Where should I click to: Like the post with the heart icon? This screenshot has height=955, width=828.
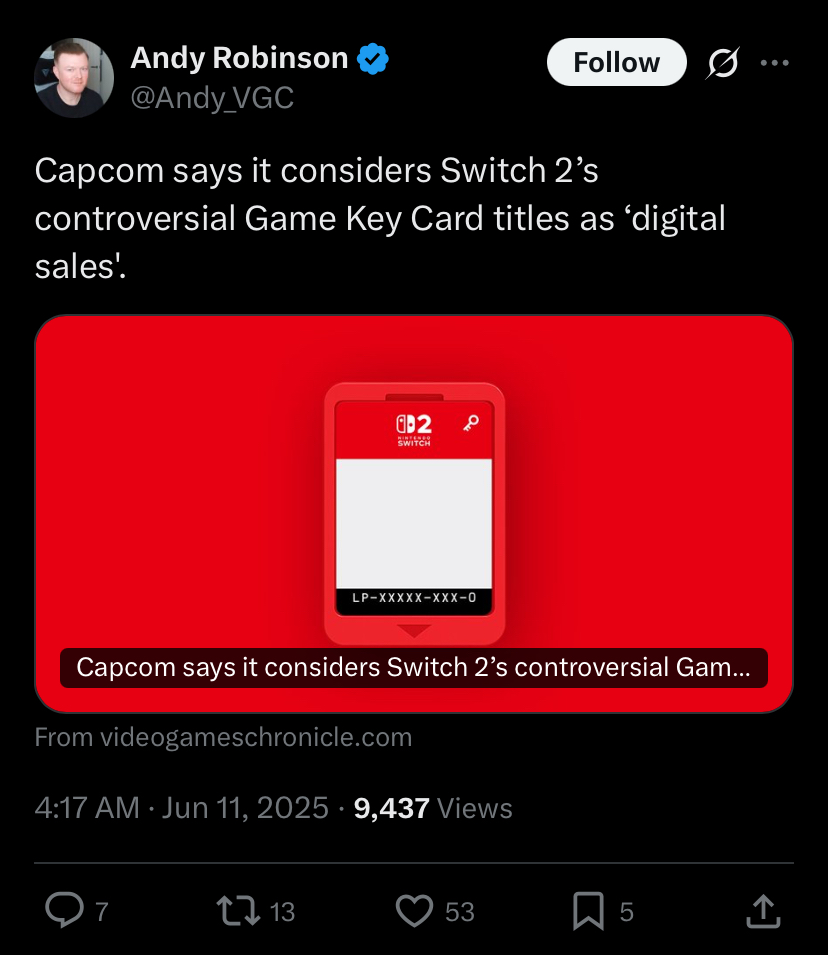coord(414,911)
